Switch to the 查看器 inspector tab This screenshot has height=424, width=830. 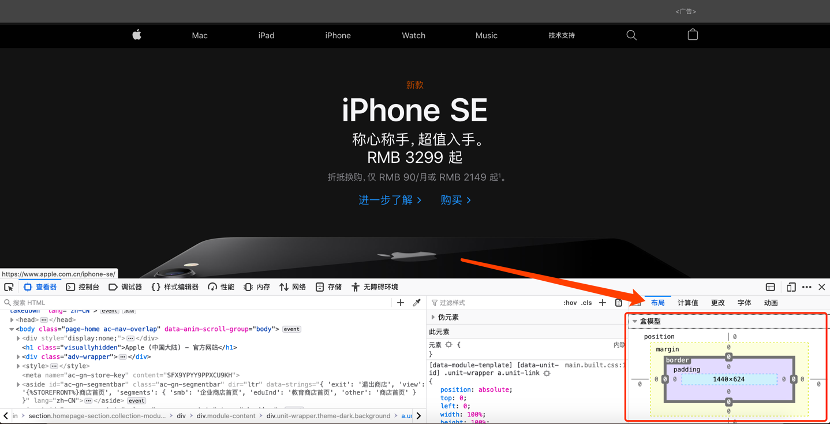(40, 287)
